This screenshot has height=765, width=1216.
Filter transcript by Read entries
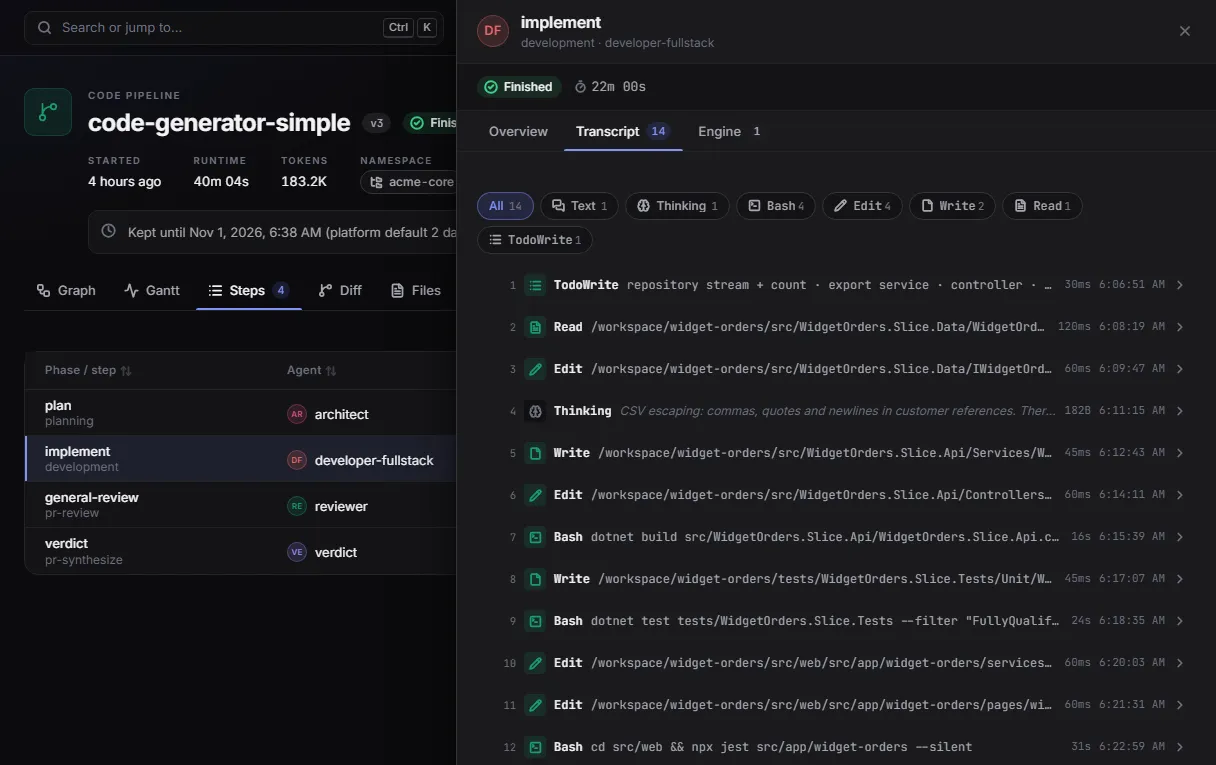(x=1042, y=206)
